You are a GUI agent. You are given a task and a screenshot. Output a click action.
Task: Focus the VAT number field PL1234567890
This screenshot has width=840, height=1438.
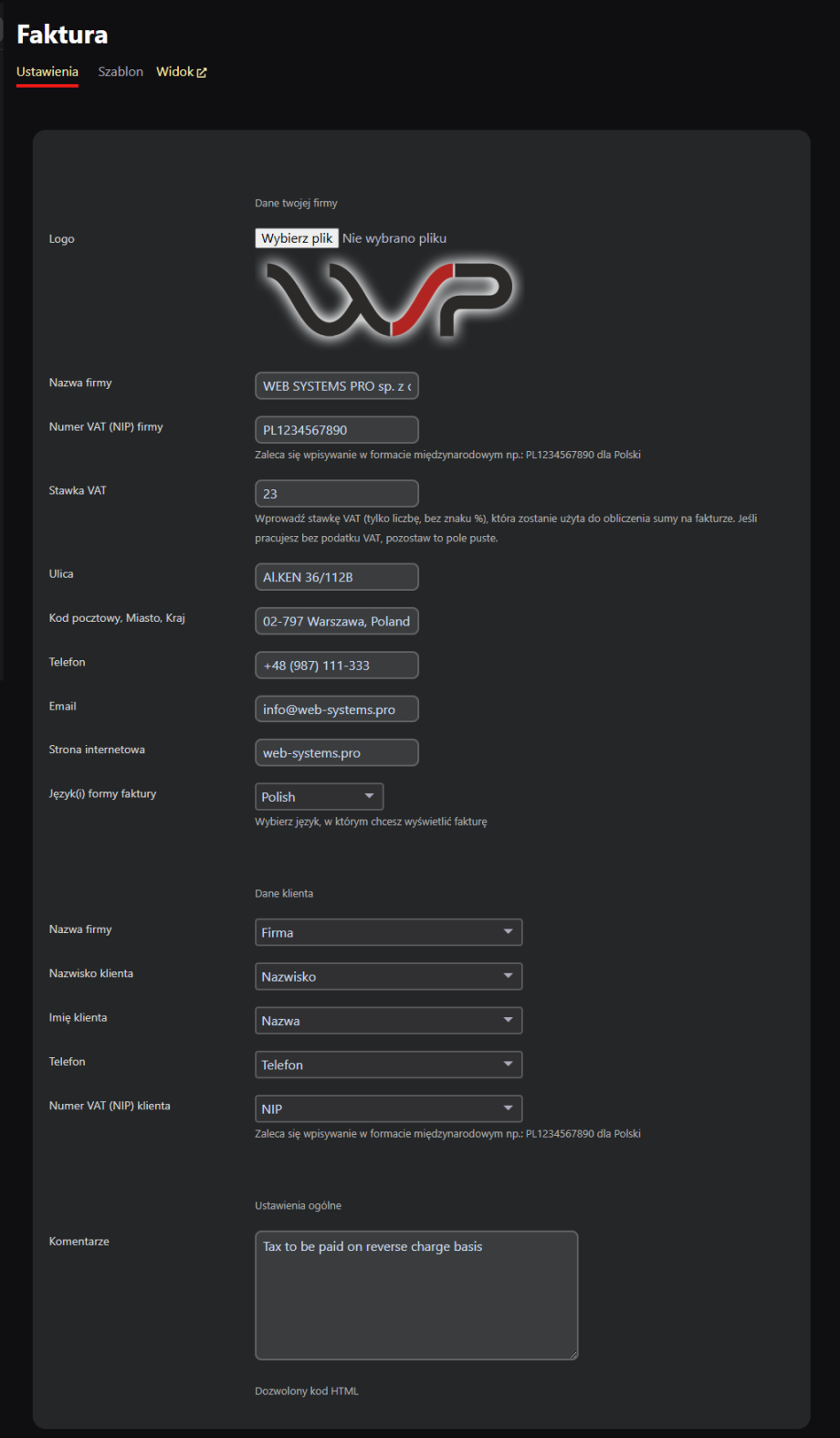[x=336, y=430]
